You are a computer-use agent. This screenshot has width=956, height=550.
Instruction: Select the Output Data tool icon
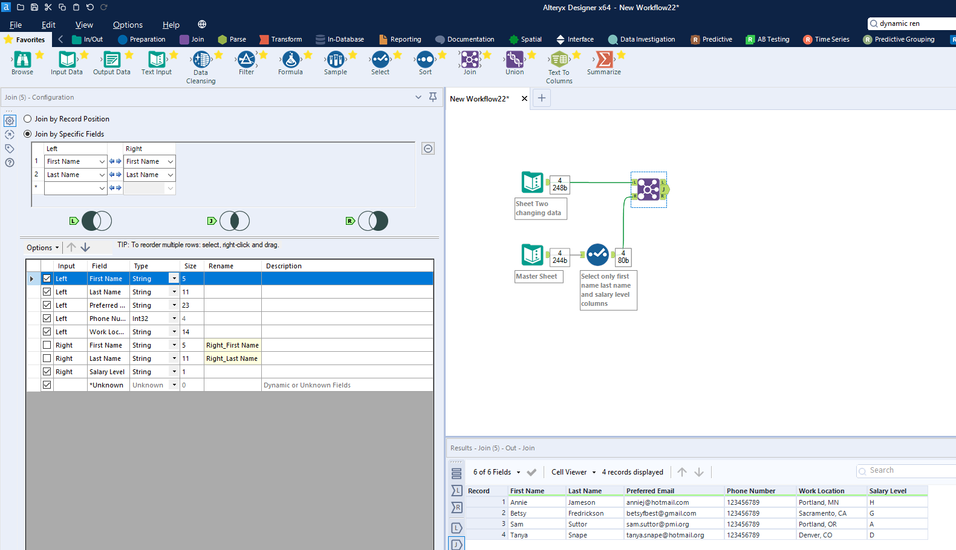112,59
